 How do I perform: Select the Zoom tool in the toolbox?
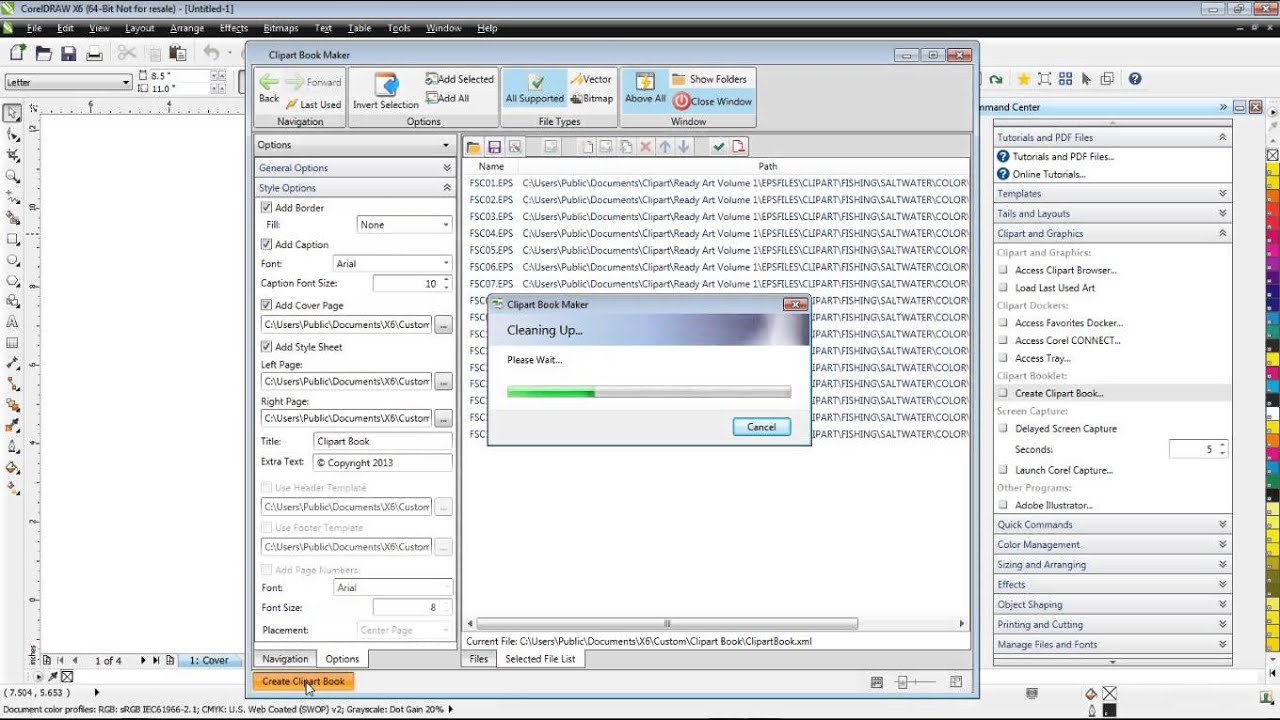tap(13, 176)
